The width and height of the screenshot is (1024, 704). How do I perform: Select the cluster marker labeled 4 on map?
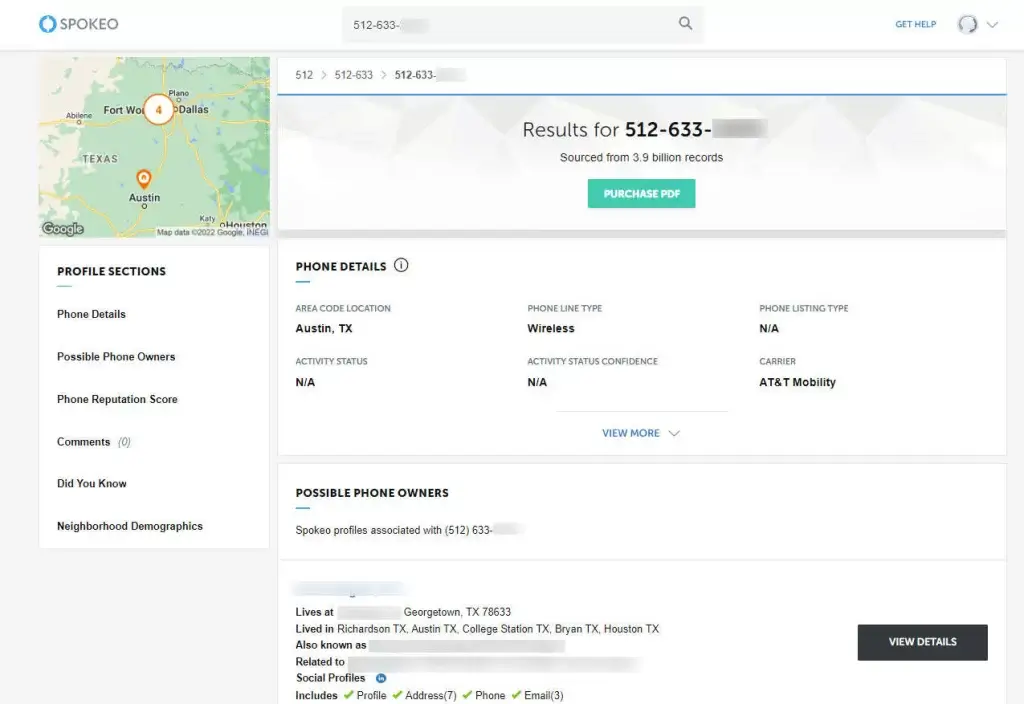coord(158,110)
